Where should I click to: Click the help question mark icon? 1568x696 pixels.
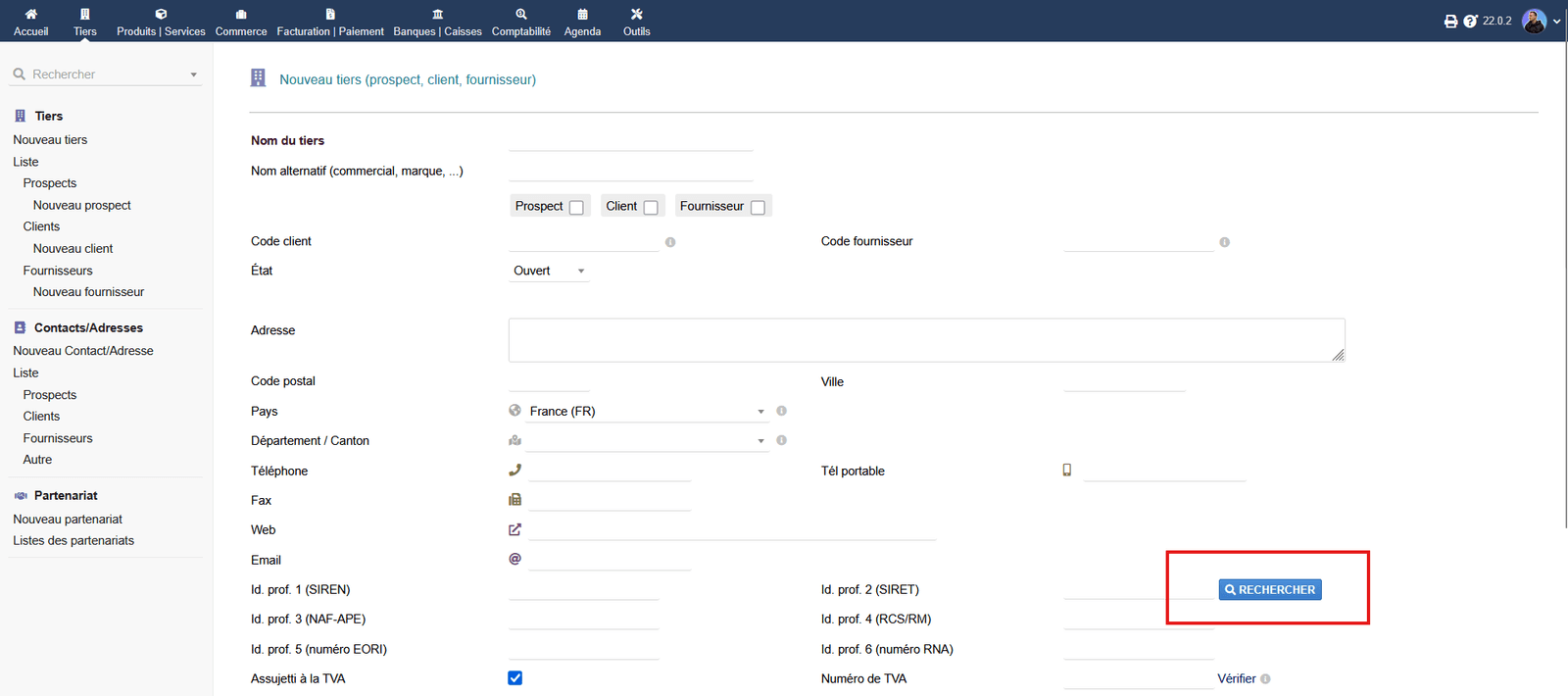tap(1470, 21)
